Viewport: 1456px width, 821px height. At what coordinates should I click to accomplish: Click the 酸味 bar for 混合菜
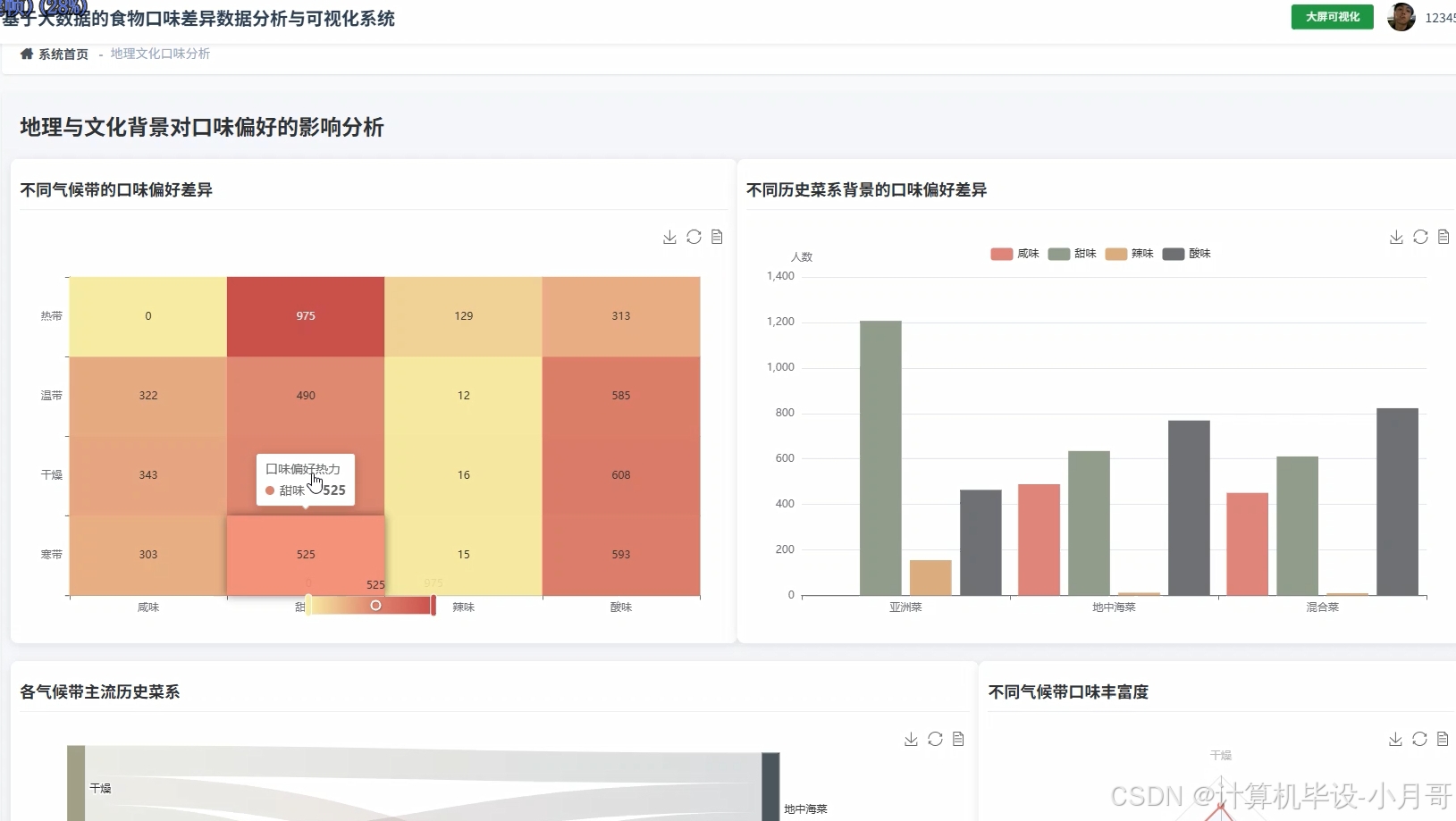[x=1397, y=502]
